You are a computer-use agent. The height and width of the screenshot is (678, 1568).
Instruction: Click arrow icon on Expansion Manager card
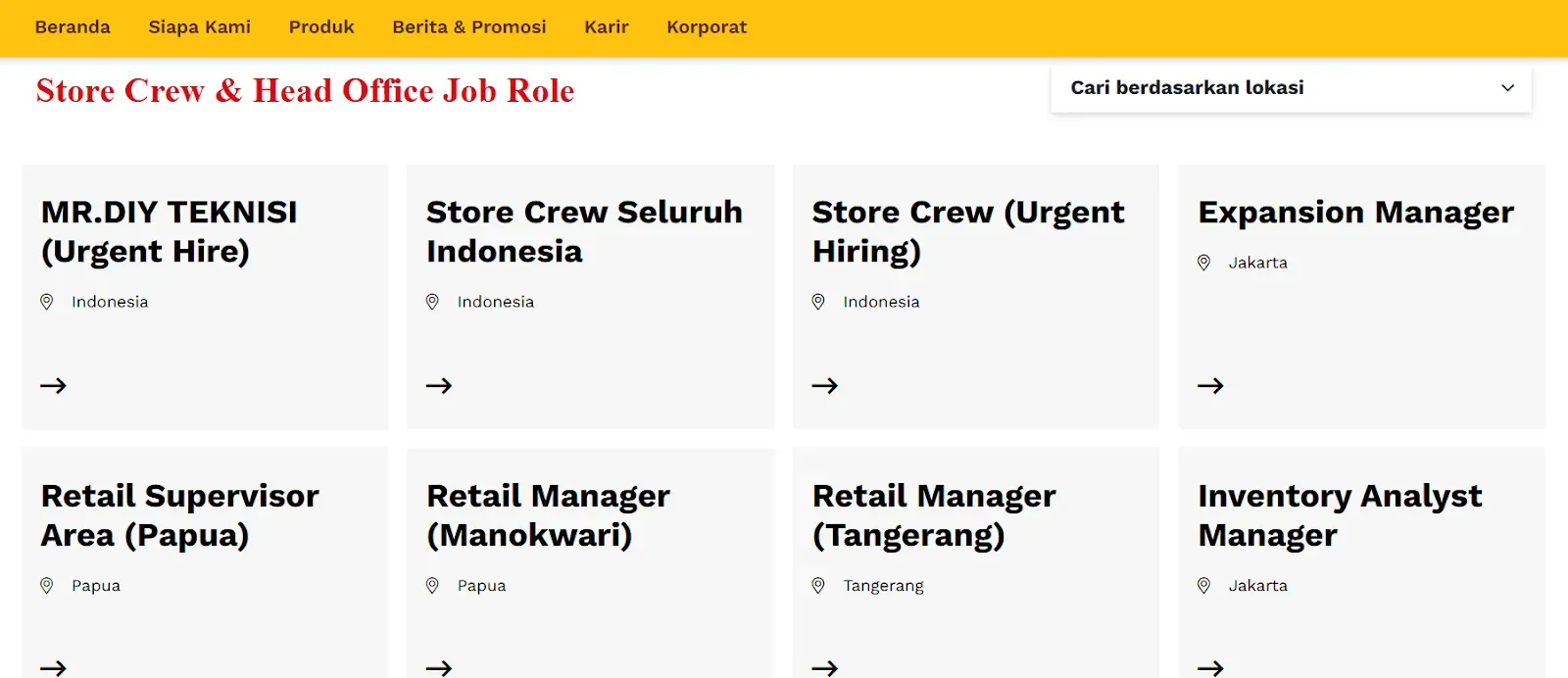click(x=1210, y=386)
